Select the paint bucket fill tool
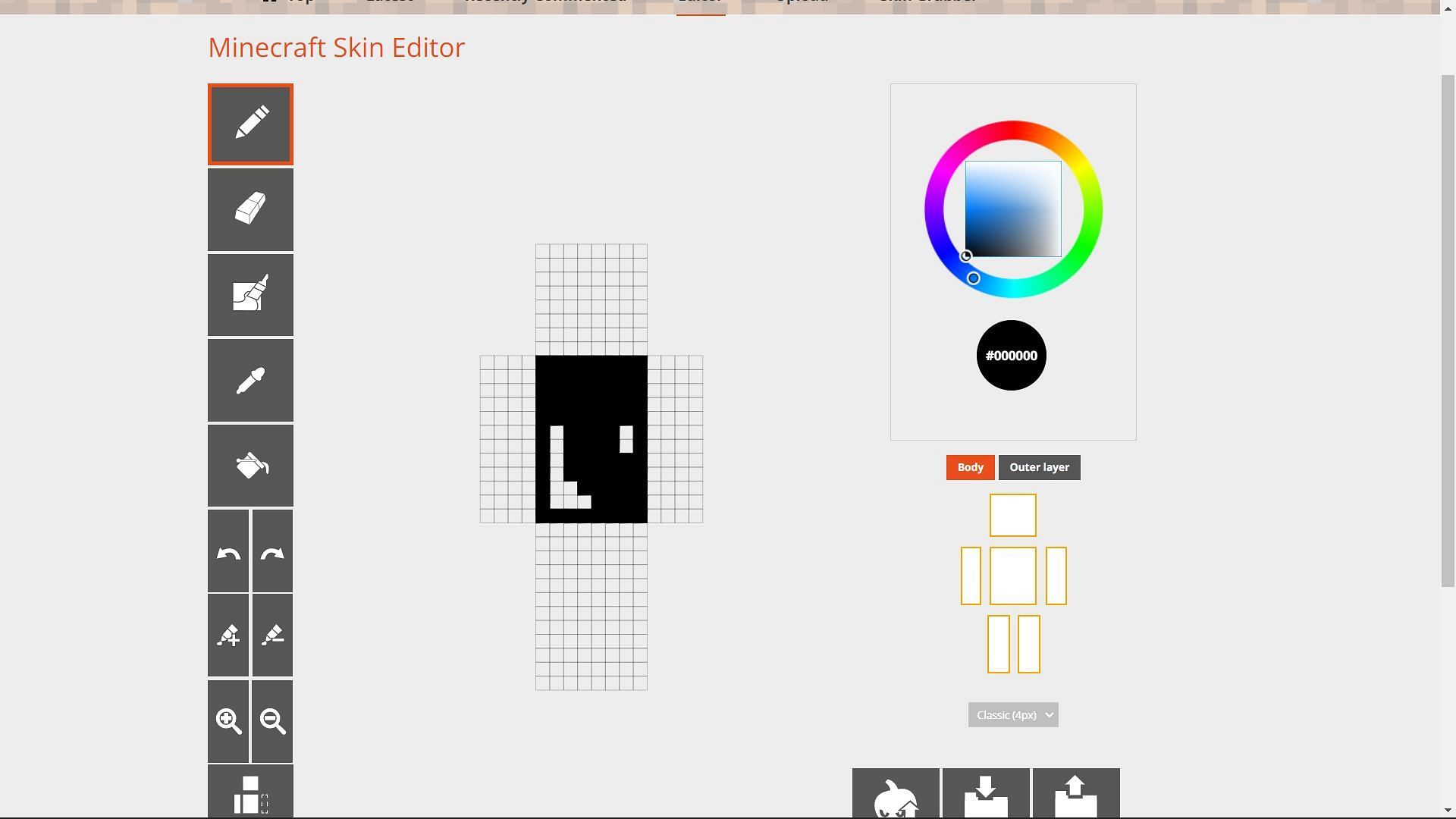This screenshot has height=819, width=1456. [250, 466]
